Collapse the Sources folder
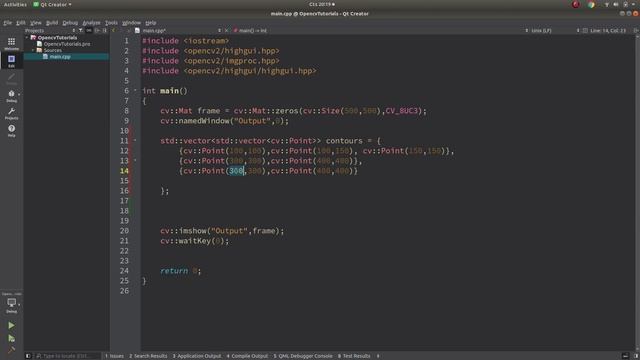640x360 pixels. coord(33,50)
